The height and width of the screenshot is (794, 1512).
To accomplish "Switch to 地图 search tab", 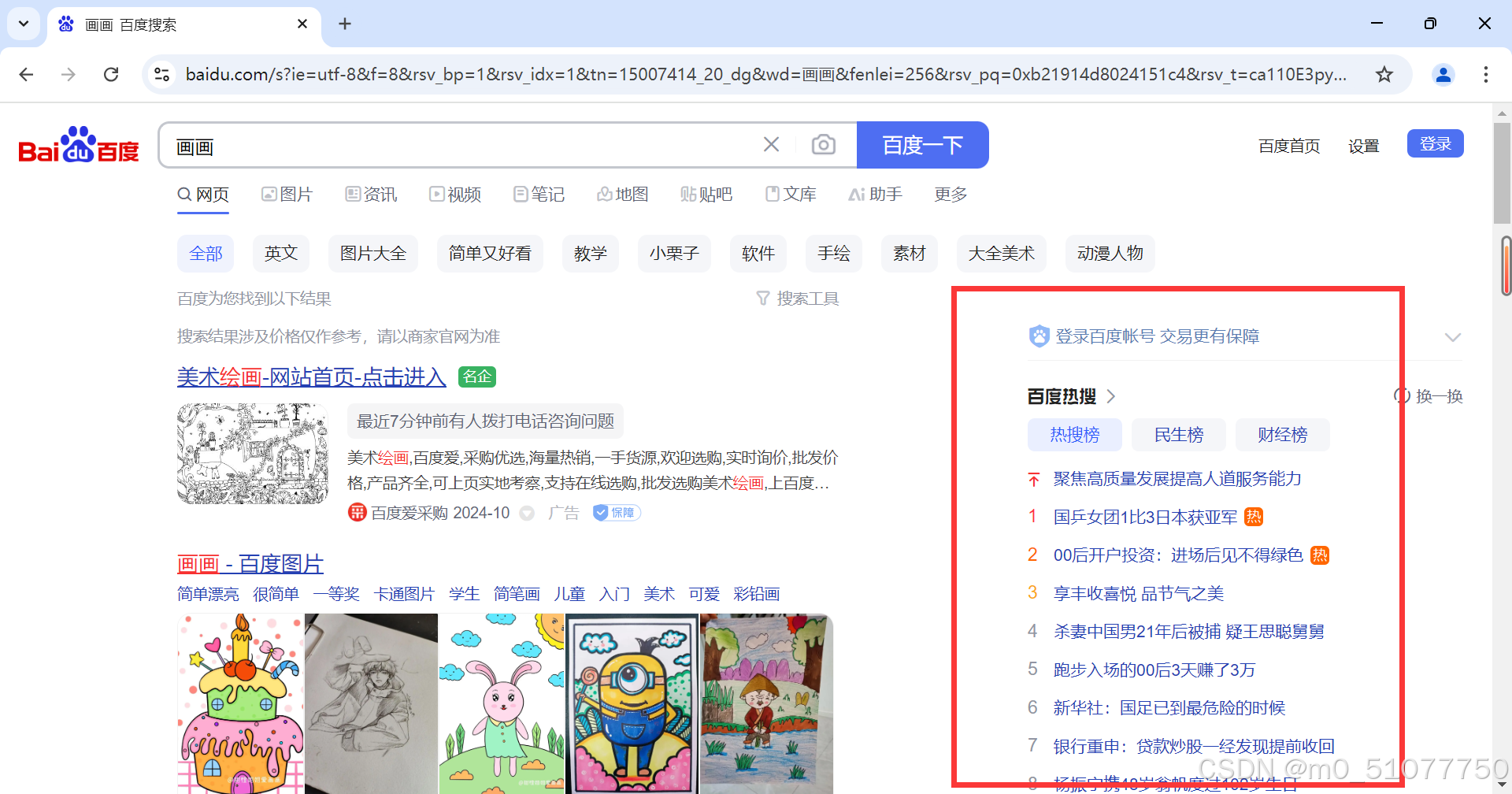I will tap(623, 195).
